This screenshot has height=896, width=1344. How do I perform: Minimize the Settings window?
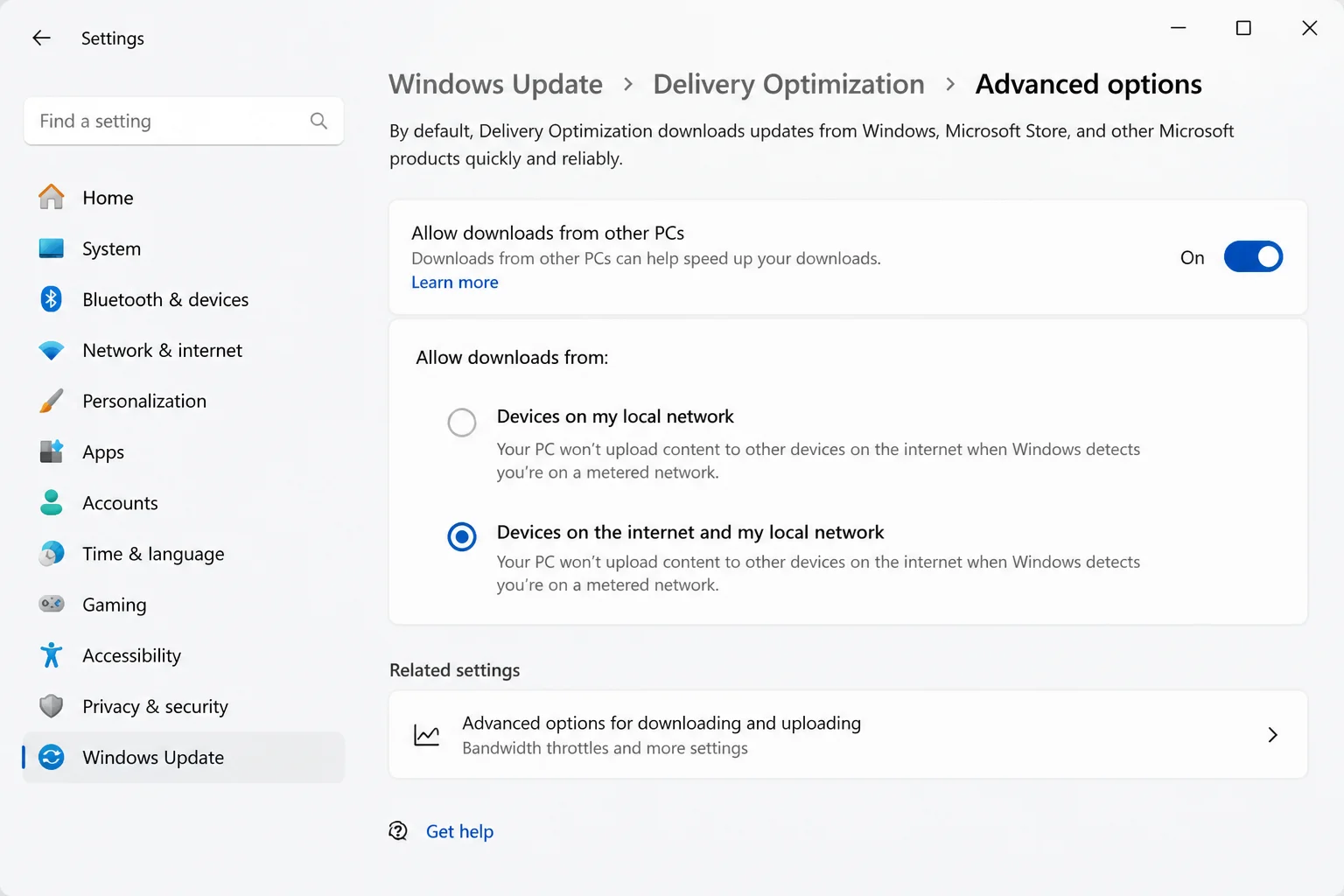tap(1178, 28)
